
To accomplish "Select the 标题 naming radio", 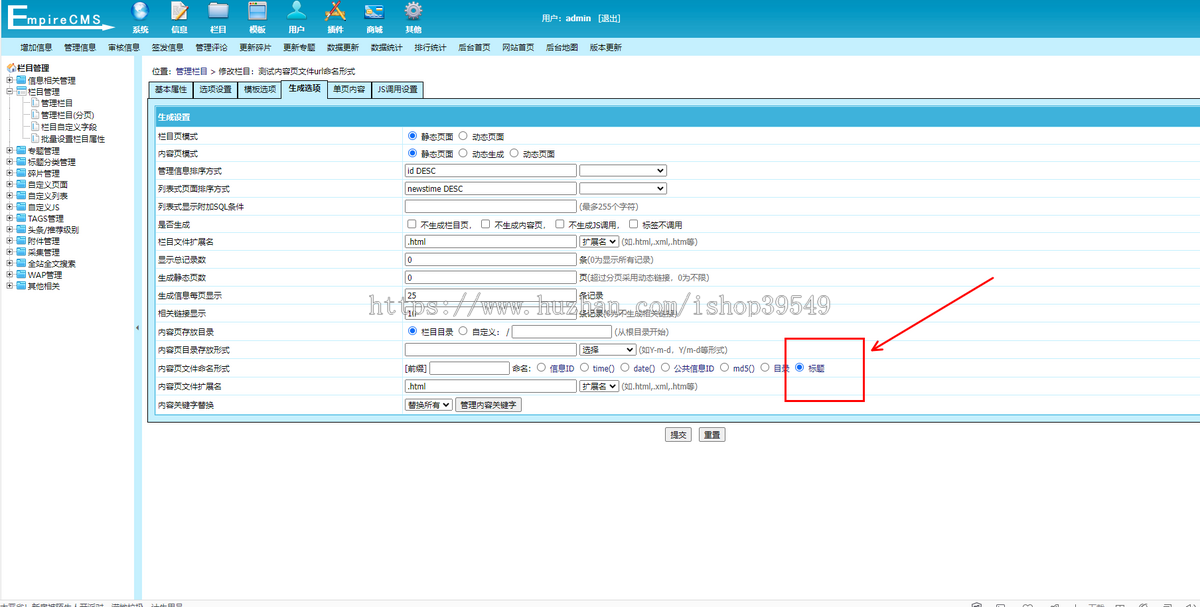I will pos(800,368).
